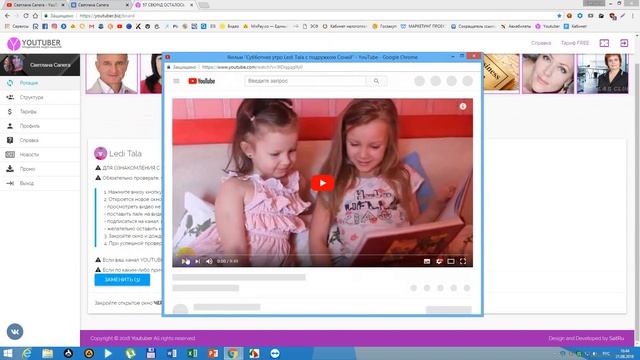Click the info card icon on video

(462, 106)
